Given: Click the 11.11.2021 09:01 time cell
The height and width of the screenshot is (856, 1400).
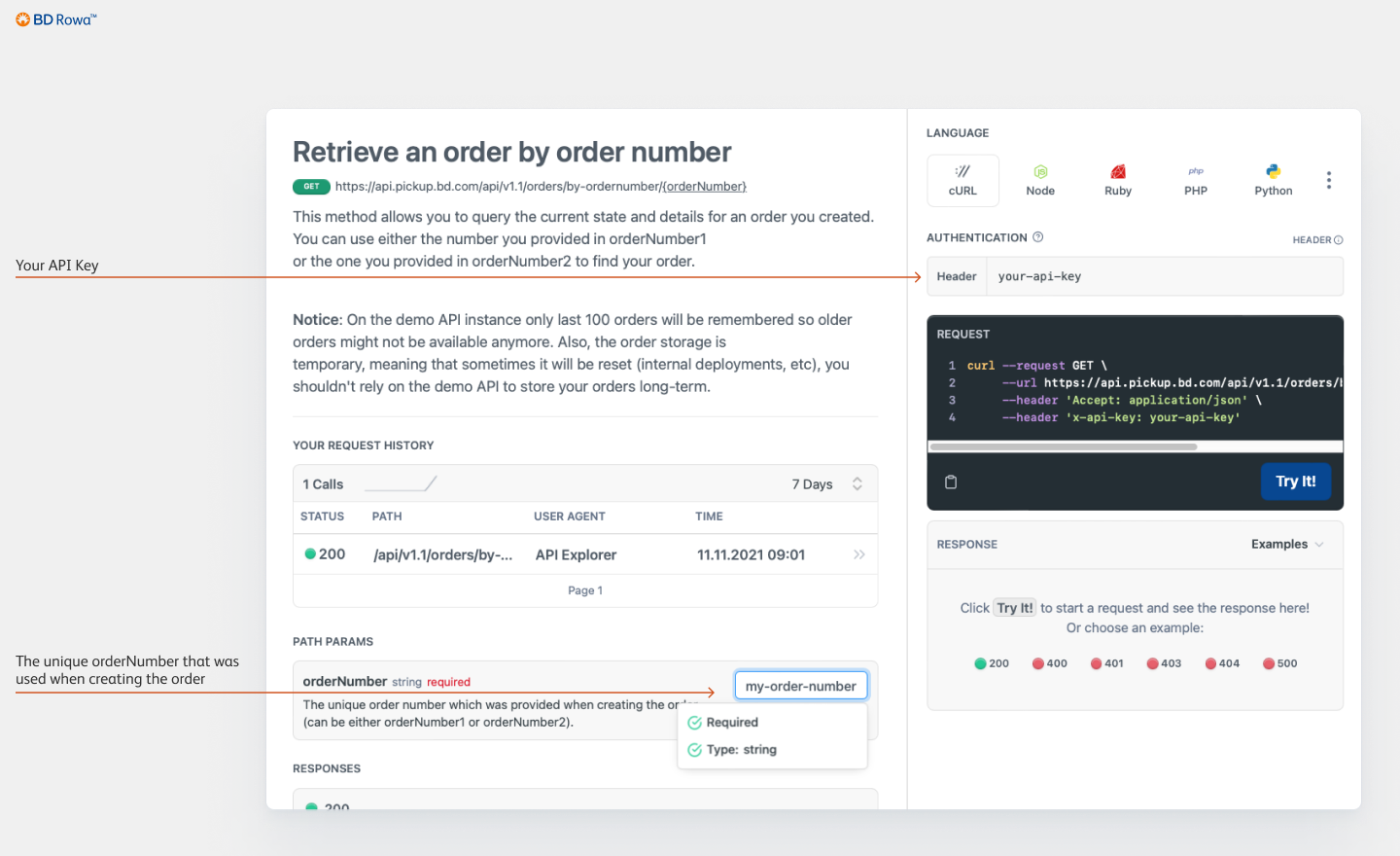Looking at the screenshot, I should [x=751, y=554].
